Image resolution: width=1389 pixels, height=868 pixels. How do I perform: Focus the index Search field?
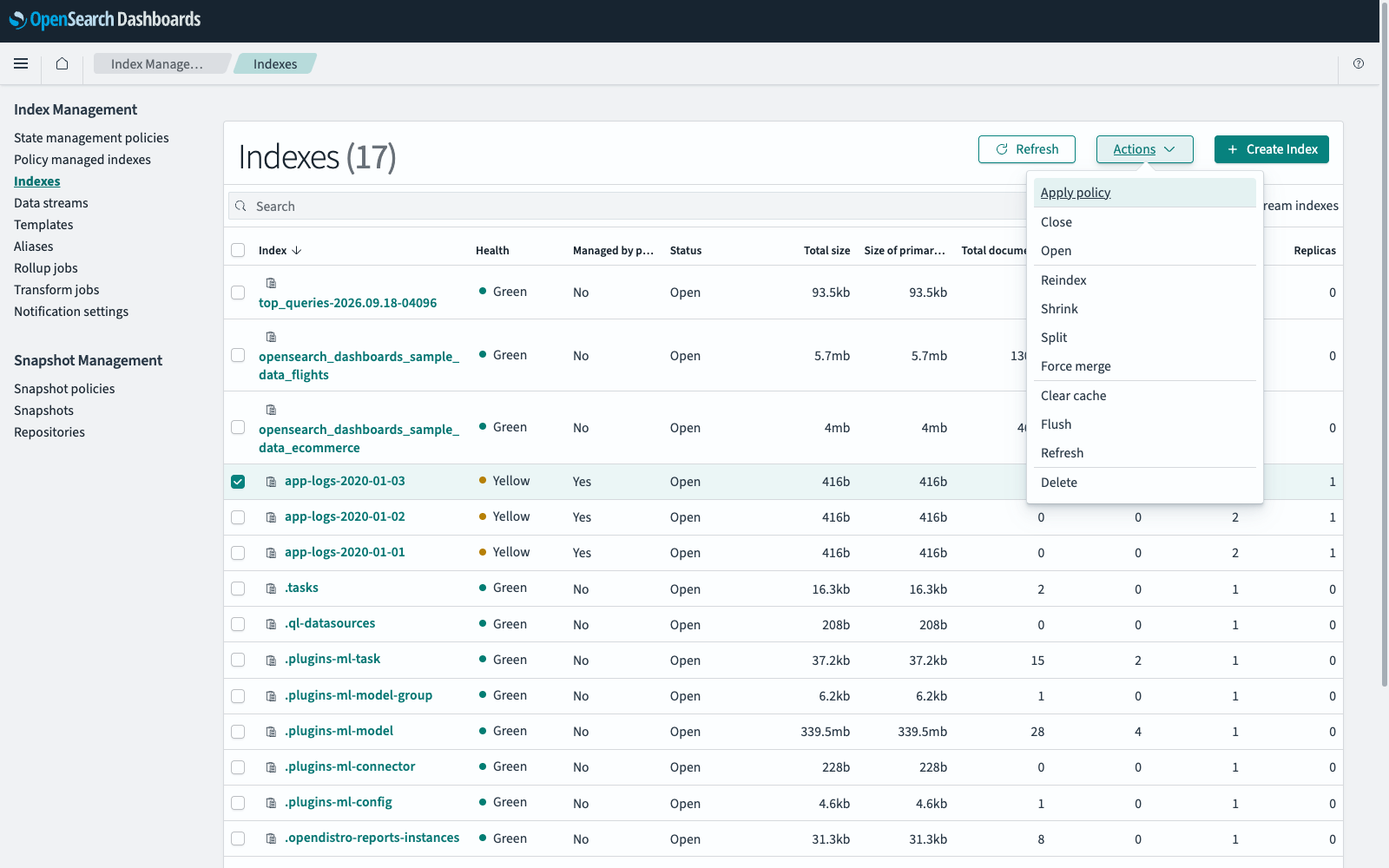coord(629,207)
